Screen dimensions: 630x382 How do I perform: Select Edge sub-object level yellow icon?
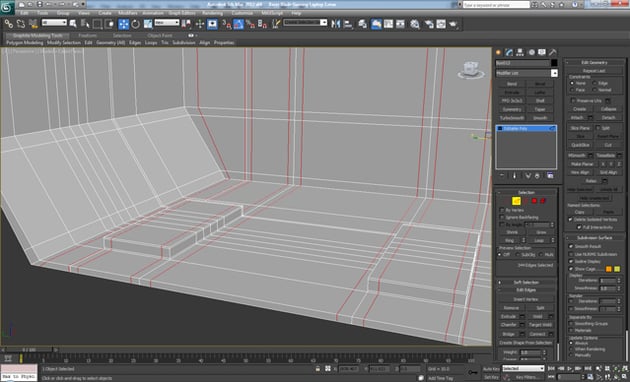pyautogui.click(x=516, y=201)
